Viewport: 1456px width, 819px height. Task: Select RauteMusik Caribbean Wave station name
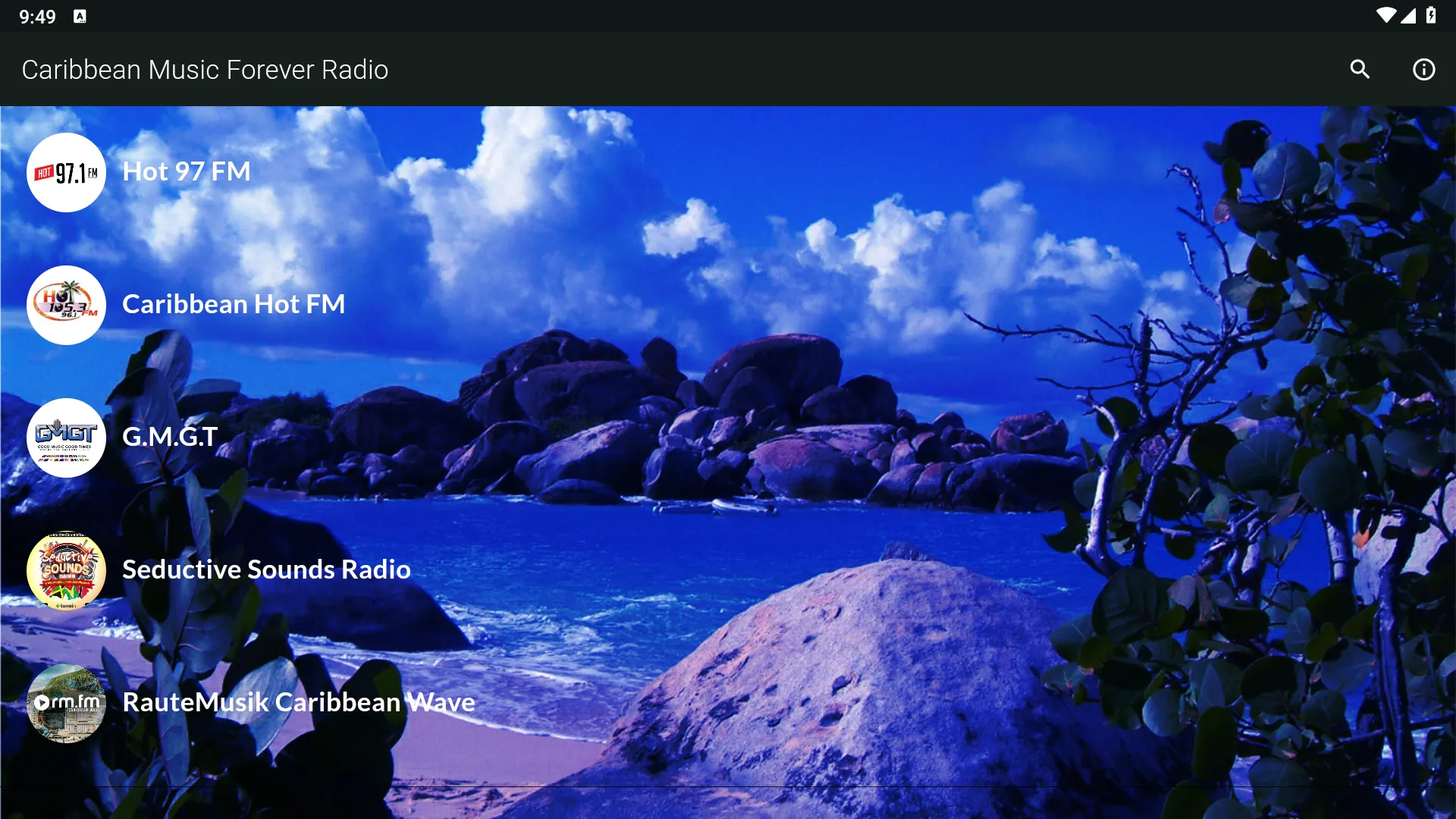pyautogui.click(x=299, y=702)
